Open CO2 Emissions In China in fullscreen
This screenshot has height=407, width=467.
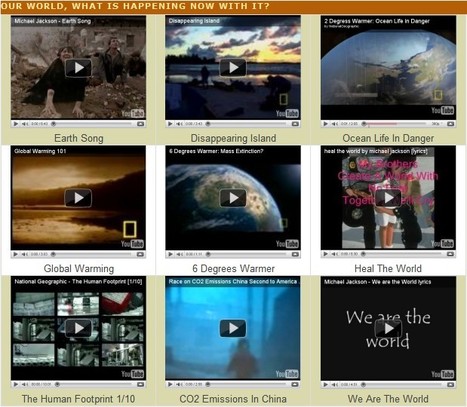point(295,384)
